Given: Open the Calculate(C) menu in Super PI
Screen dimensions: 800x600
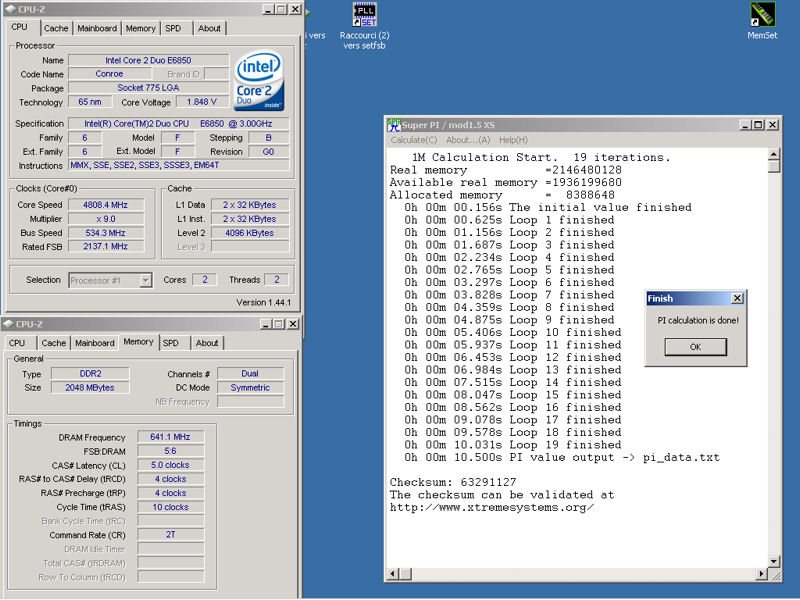Looking at the screenshot, I should point(414,140).
